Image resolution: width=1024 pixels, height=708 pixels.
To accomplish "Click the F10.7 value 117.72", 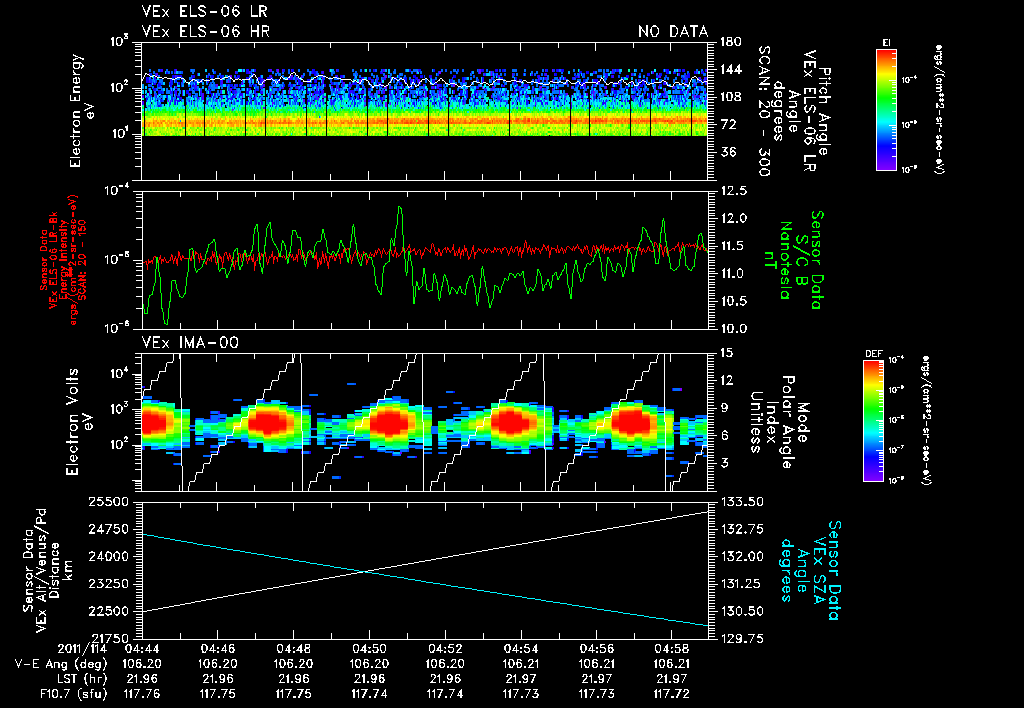I will [x=672, y=694].
